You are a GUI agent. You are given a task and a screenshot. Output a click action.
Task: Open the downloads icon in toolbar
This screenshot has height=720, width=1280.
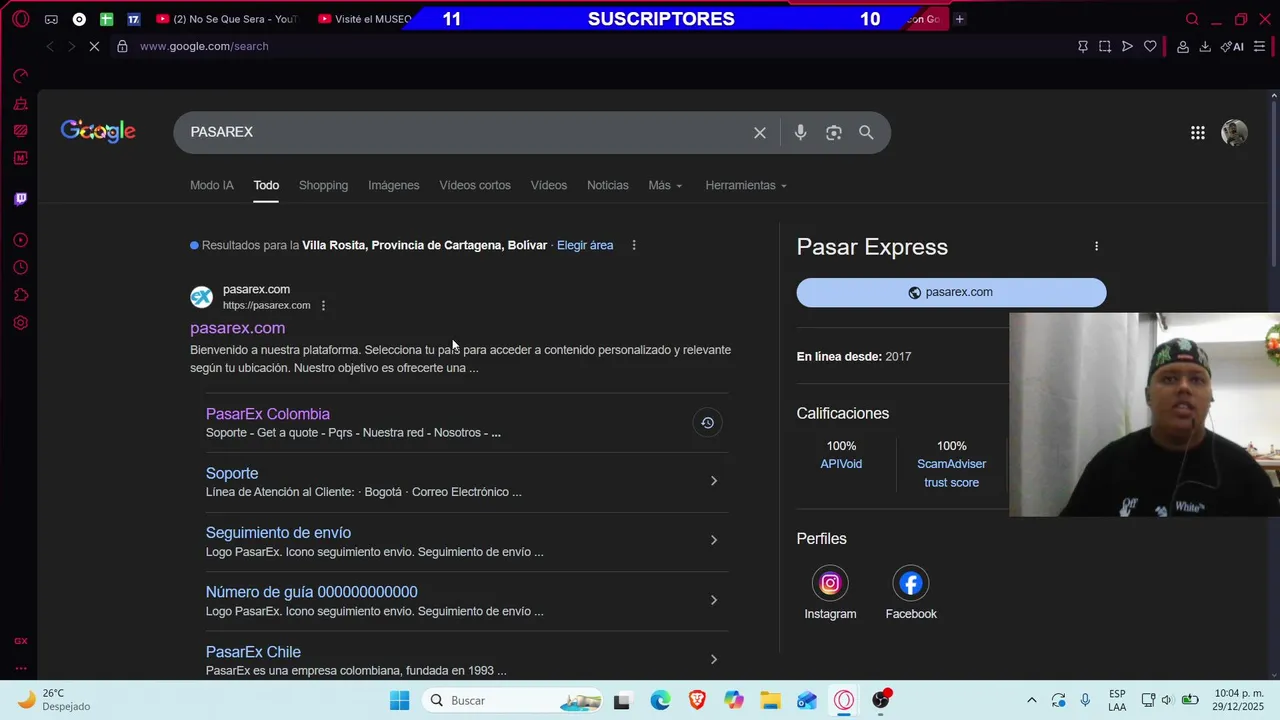point(1205,46)
